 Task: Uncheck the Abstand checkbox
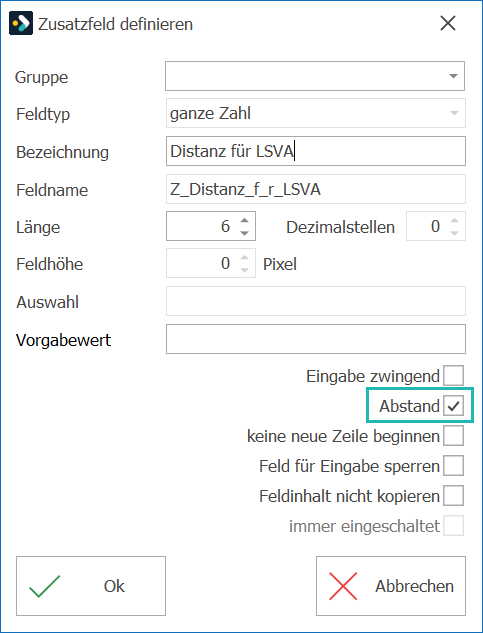coord(453,406)
